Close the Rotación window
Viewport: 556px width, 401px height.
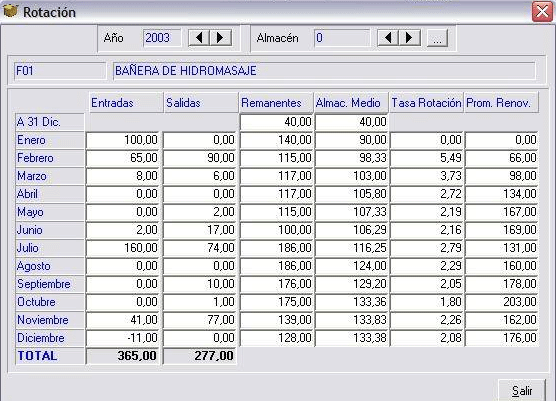point(542,12)
